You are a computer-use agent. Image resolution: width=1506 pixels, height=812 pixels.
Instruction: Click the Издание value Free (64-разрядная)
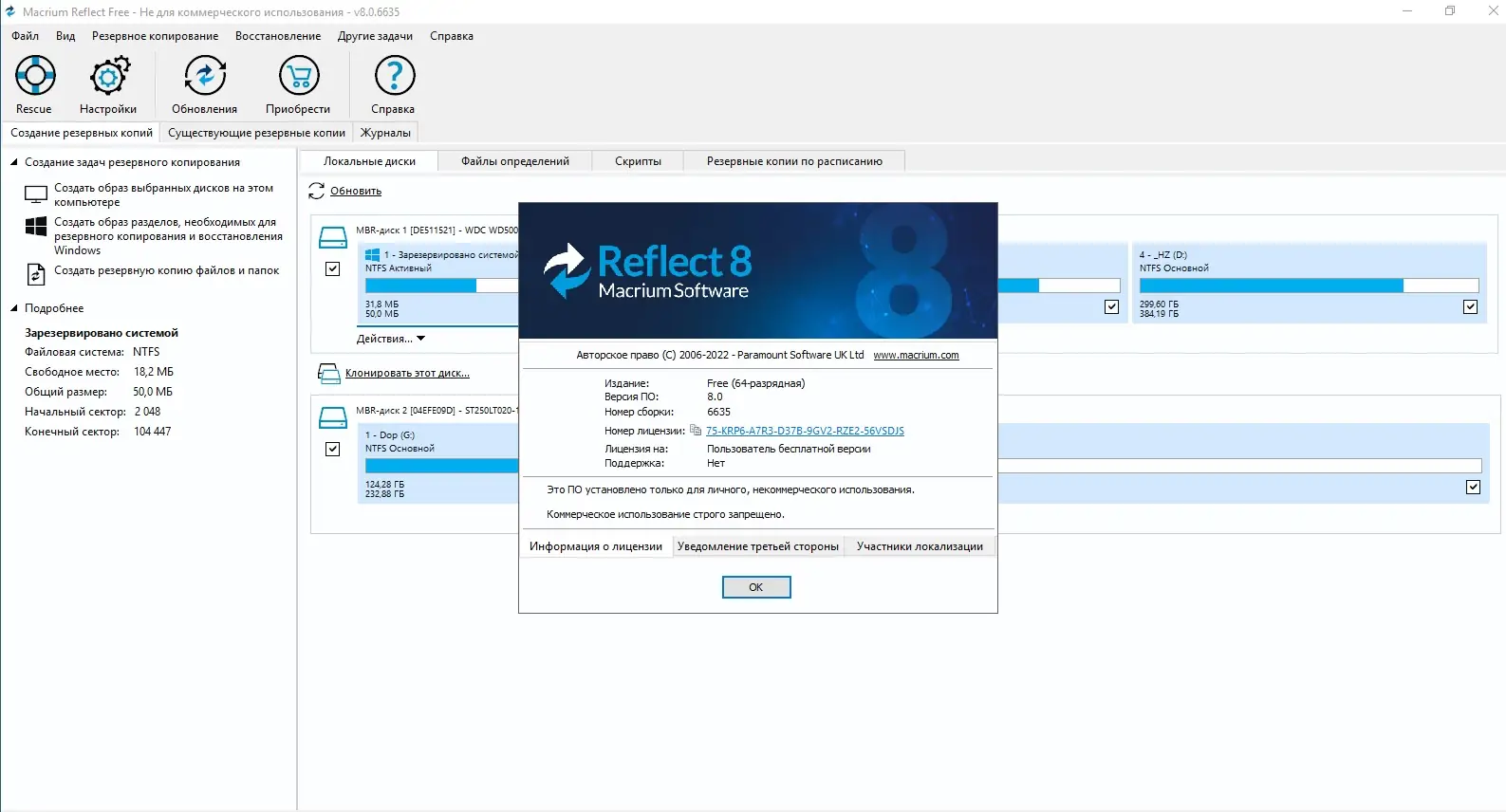[755, 383]
